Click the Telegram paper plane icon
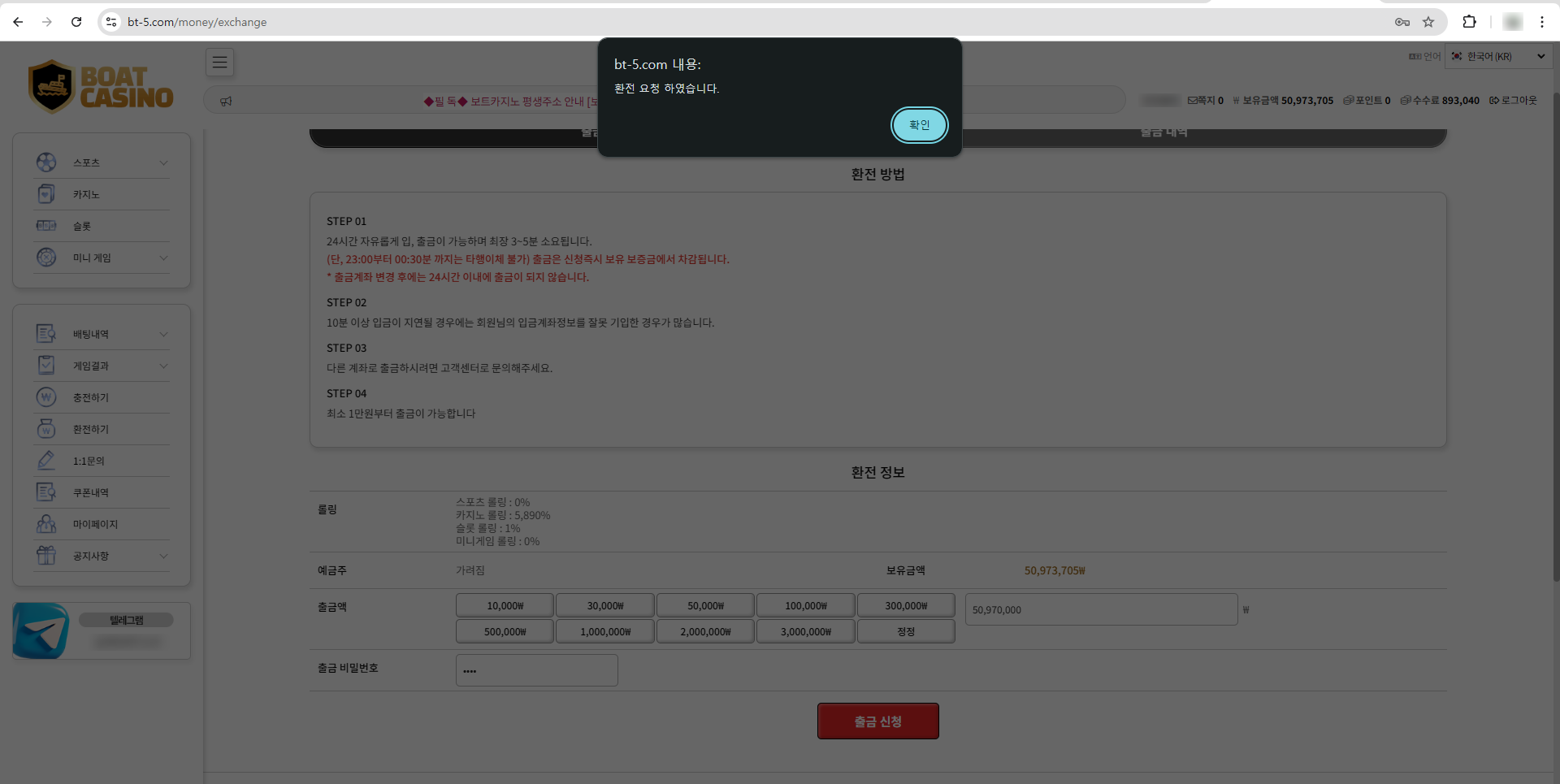This screenshot has width=1560, height=784. pyautogui.click(x=41, y=630)
